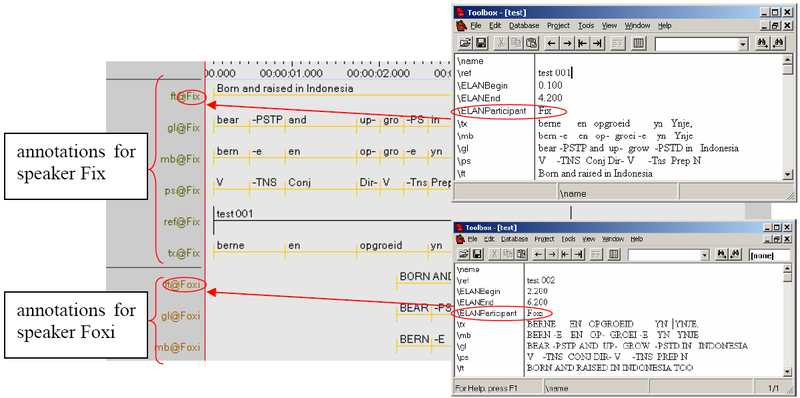Click Open icon in upper Toolbox window

tap(465, 43)
